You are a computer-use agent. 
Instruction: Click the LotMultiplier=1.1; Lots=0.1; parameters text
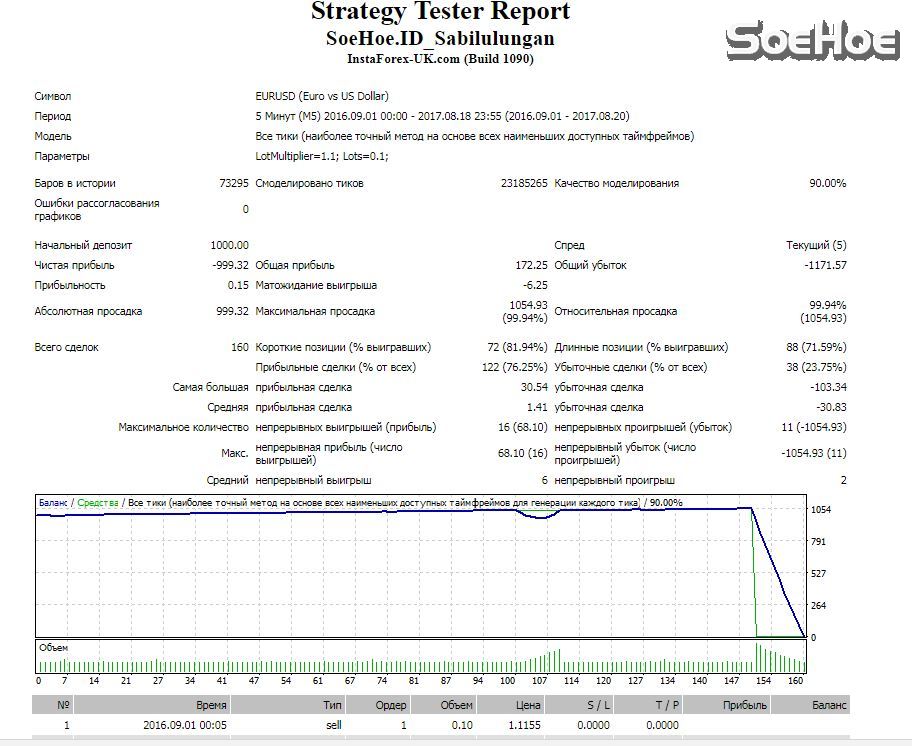pos(322,157)
